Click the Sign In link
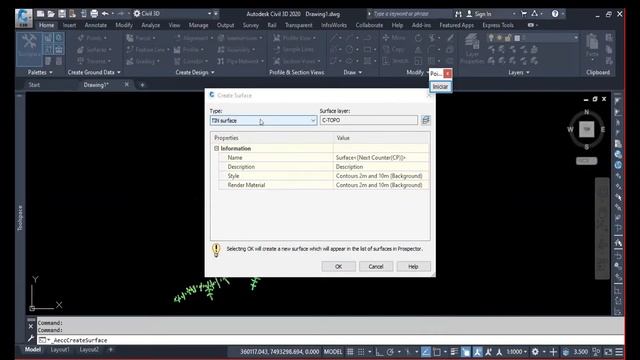This screenshot has width=640, height=360. pyautogui.click(x=483, y=14)
